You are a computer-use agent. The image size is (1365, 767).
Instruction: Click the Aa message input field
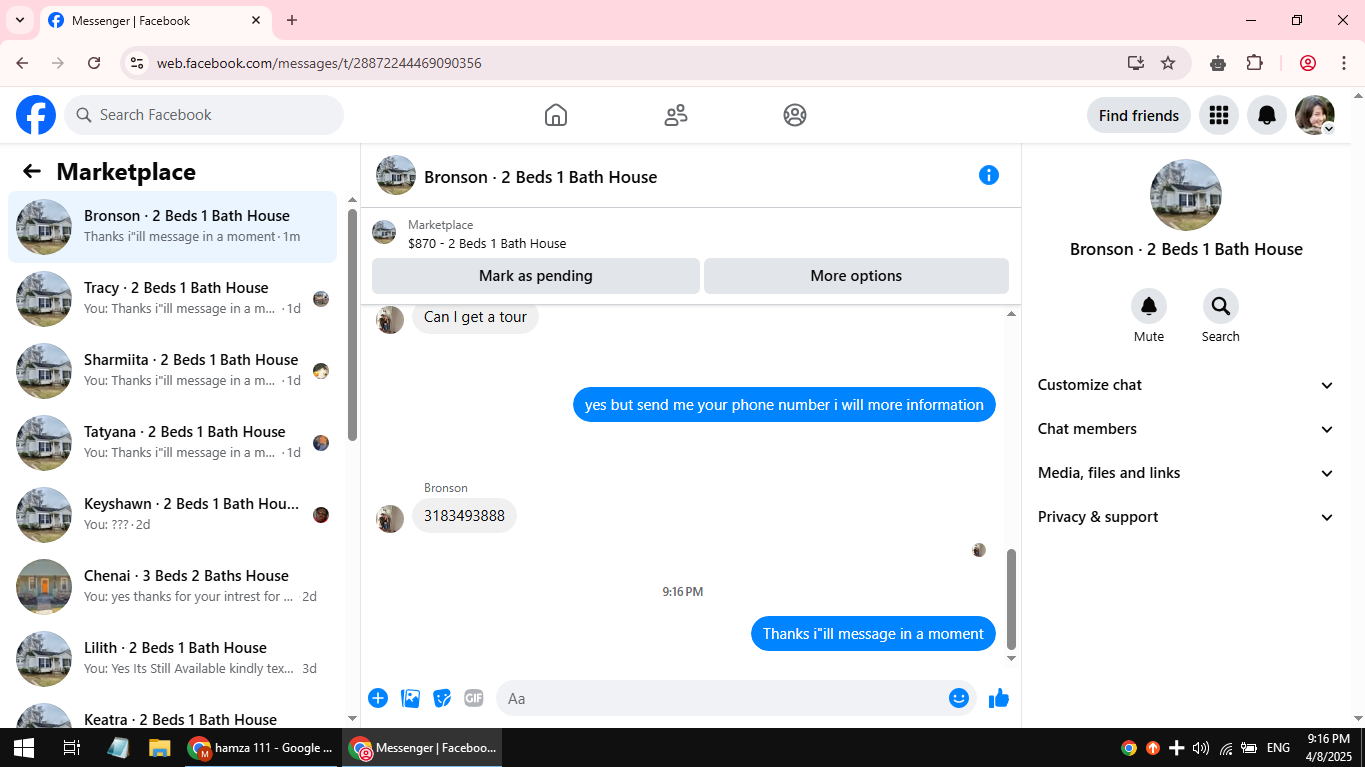point(738,698)
